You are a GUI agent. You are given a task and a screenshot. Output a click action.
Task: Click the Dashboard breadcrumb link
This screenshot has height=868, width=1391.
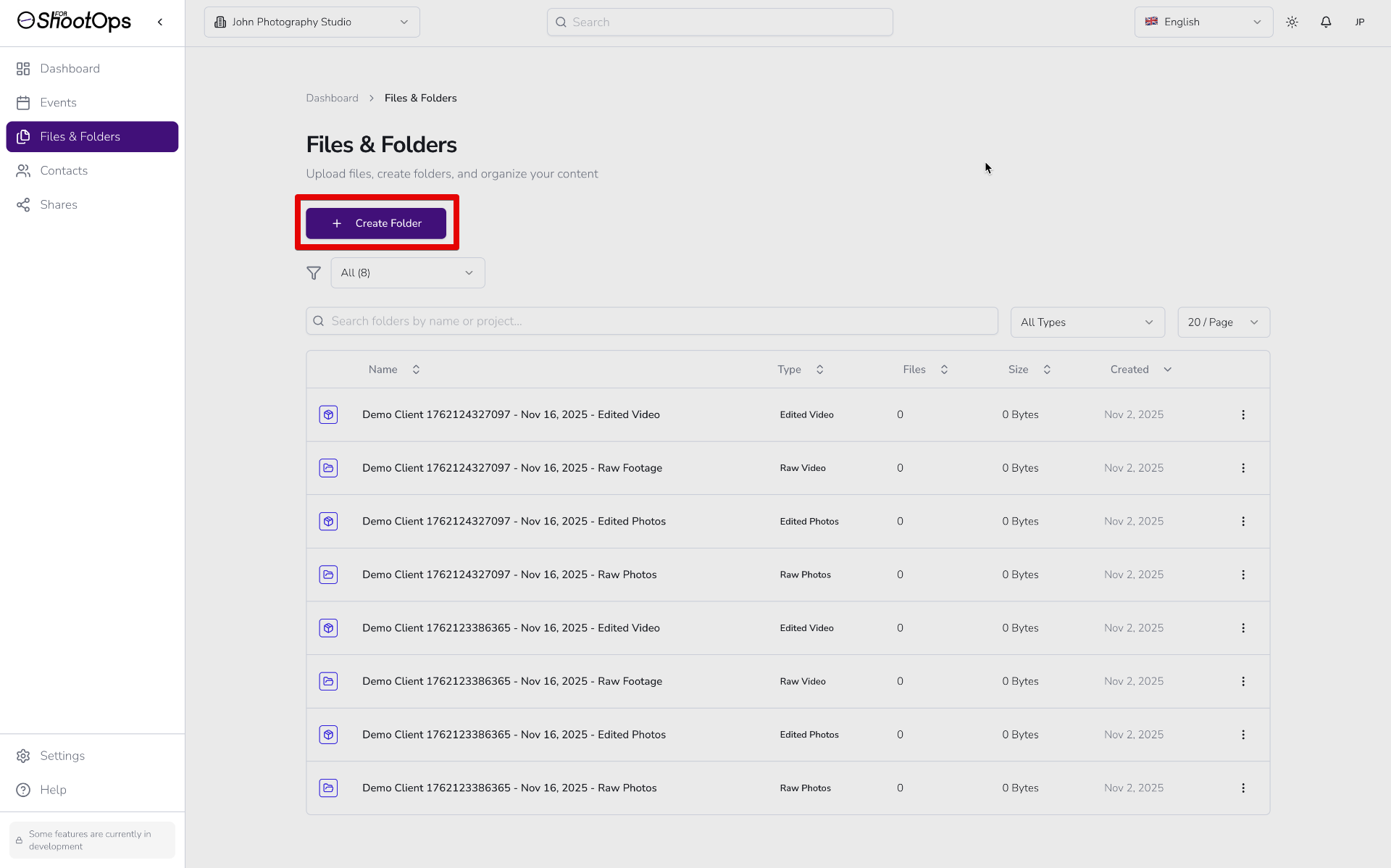332,98
